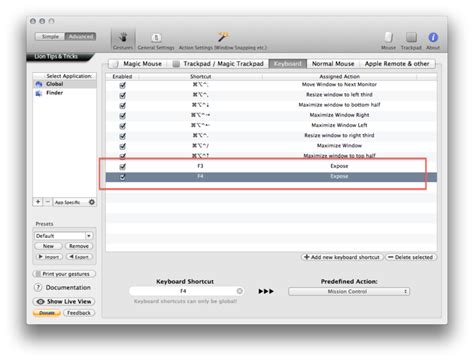
Task: Open General Settings in toolbar
Action: tap(156, 41)
